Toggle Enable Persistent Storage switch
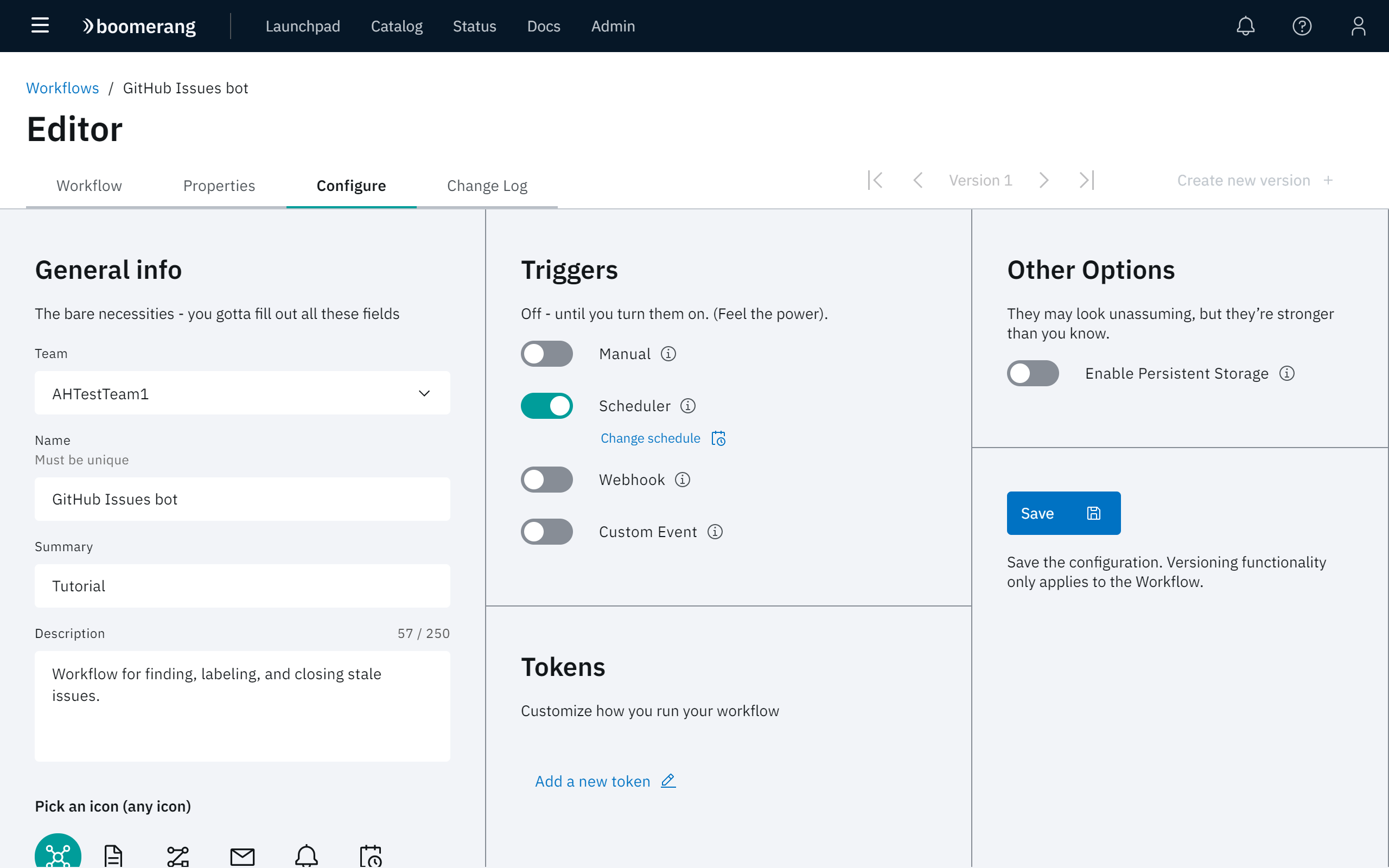1389x868 pixels. (1033, 373)
